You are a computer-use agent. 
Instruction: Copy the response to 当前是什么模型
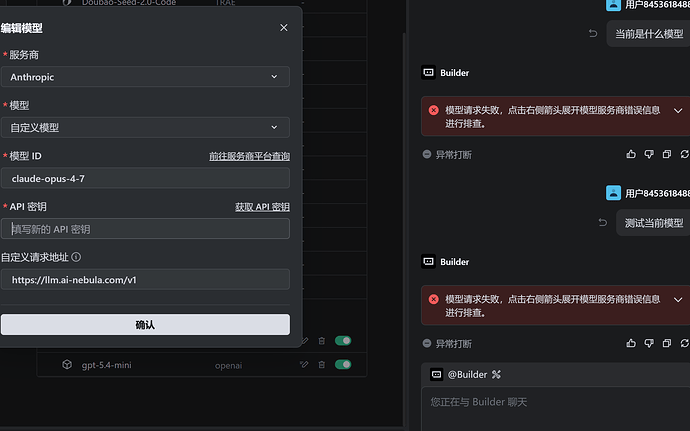click(667, 154)
